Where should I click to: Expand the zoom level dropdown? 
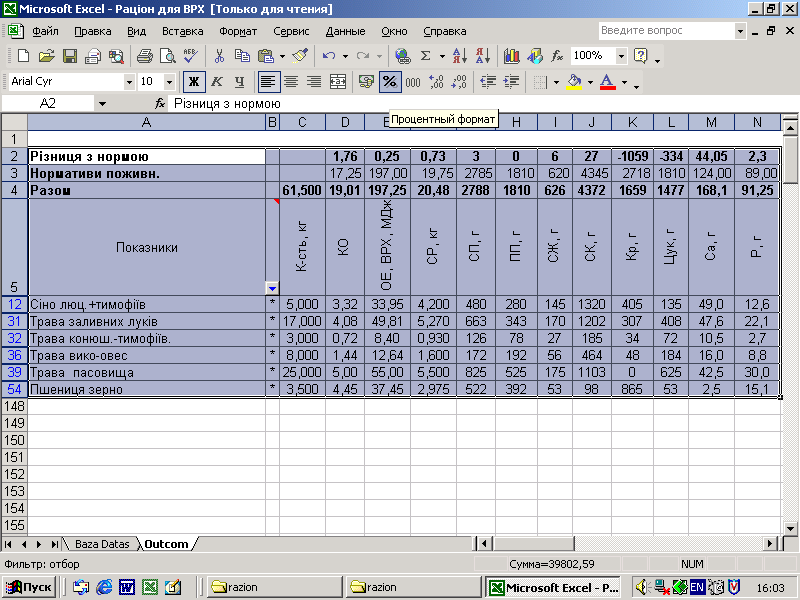pos(621,56)
